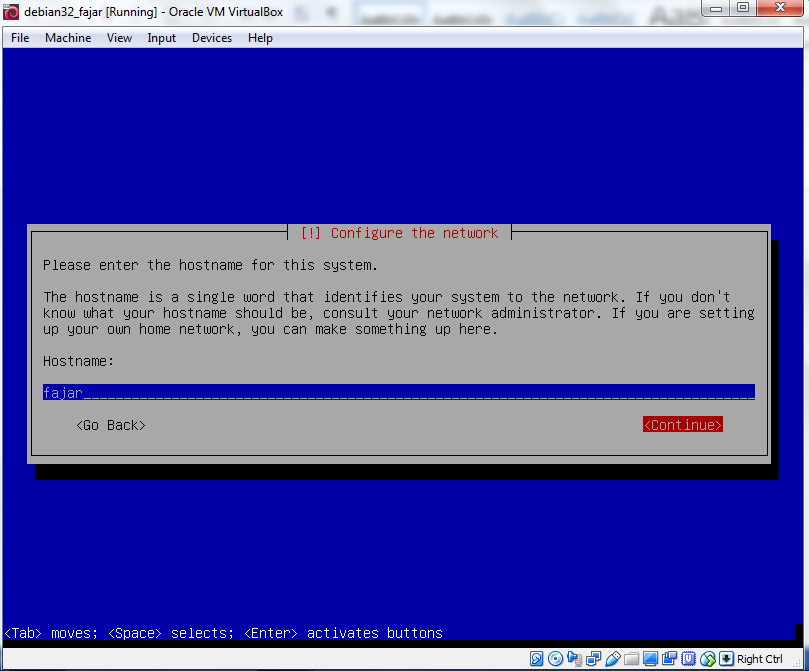Image resolution: width=809 pixels, height=671 pixels.
Task: Close the VirtualBox window
Action: point(781,8)
